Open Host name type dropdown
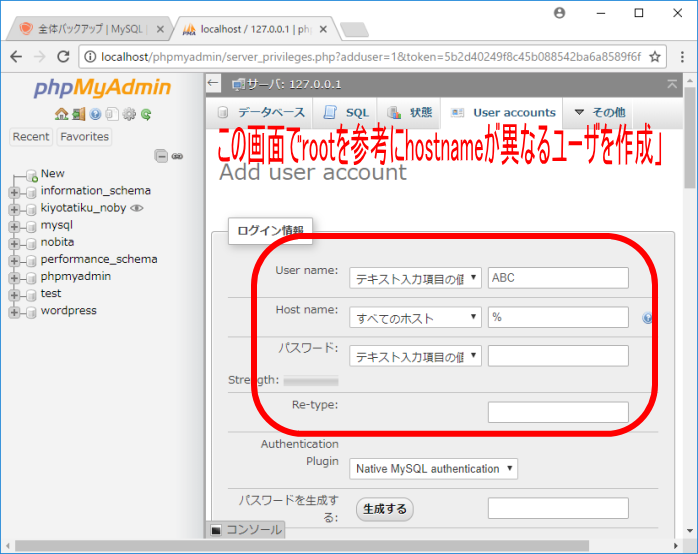 pos(415,317)
